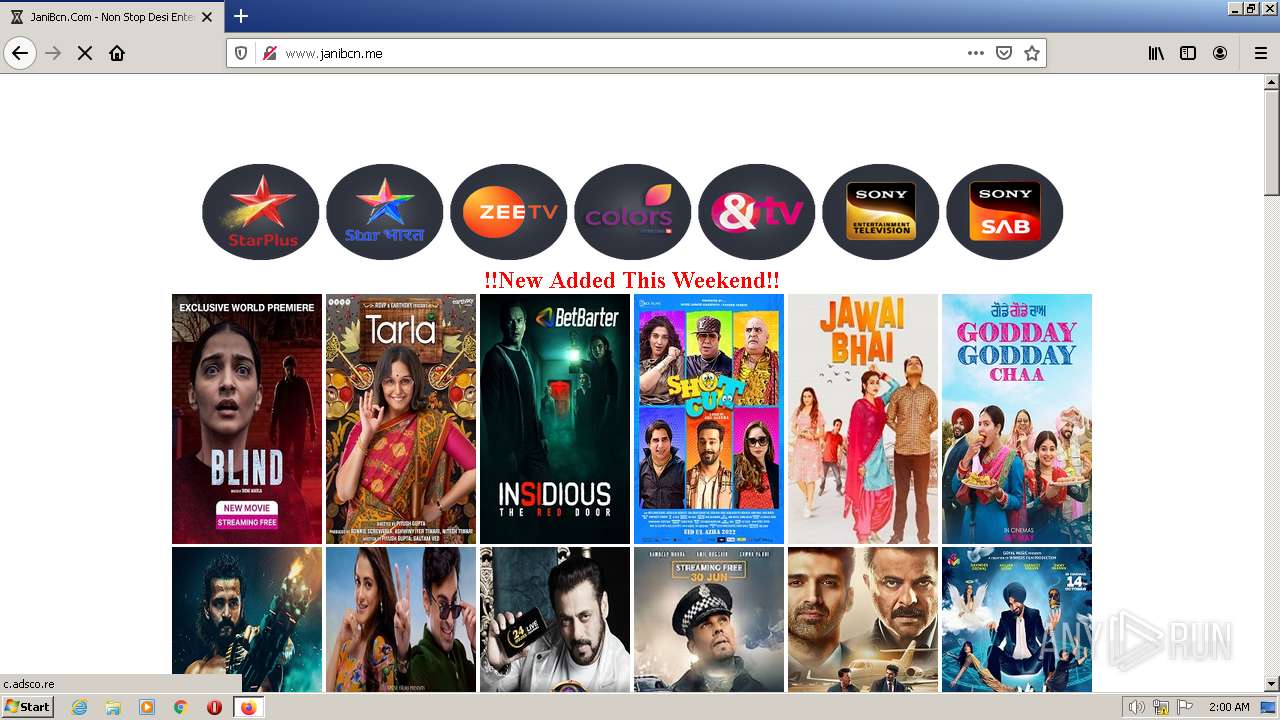Open the media player taskbar icon
The height and width of the screenshot is (720, 1280).
click(x=147, y=707)
